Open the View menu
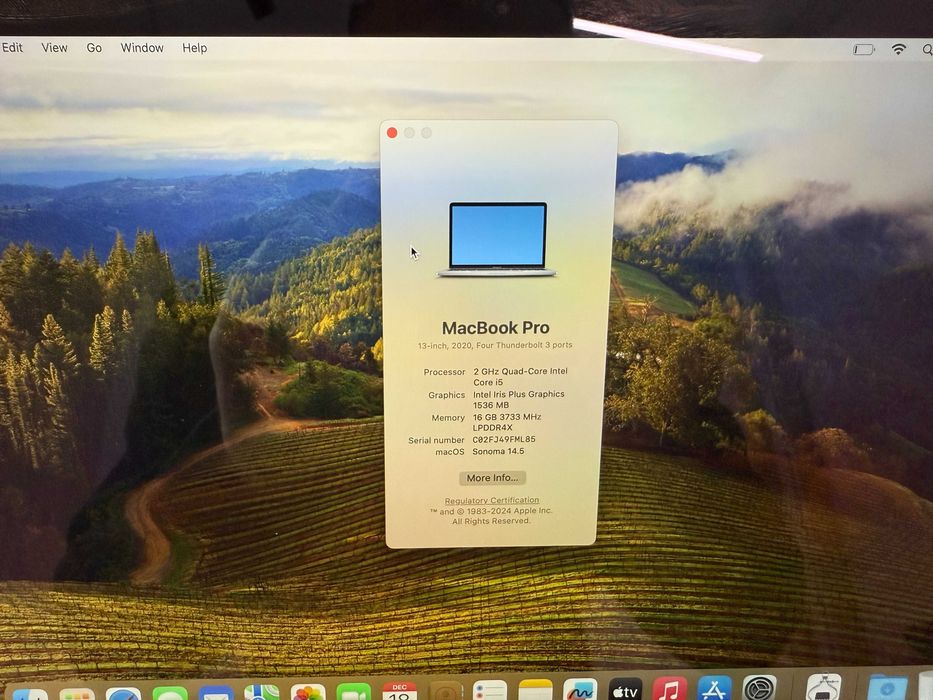The width and height of the screenshot is (933, 700). (x=54, y=48)
